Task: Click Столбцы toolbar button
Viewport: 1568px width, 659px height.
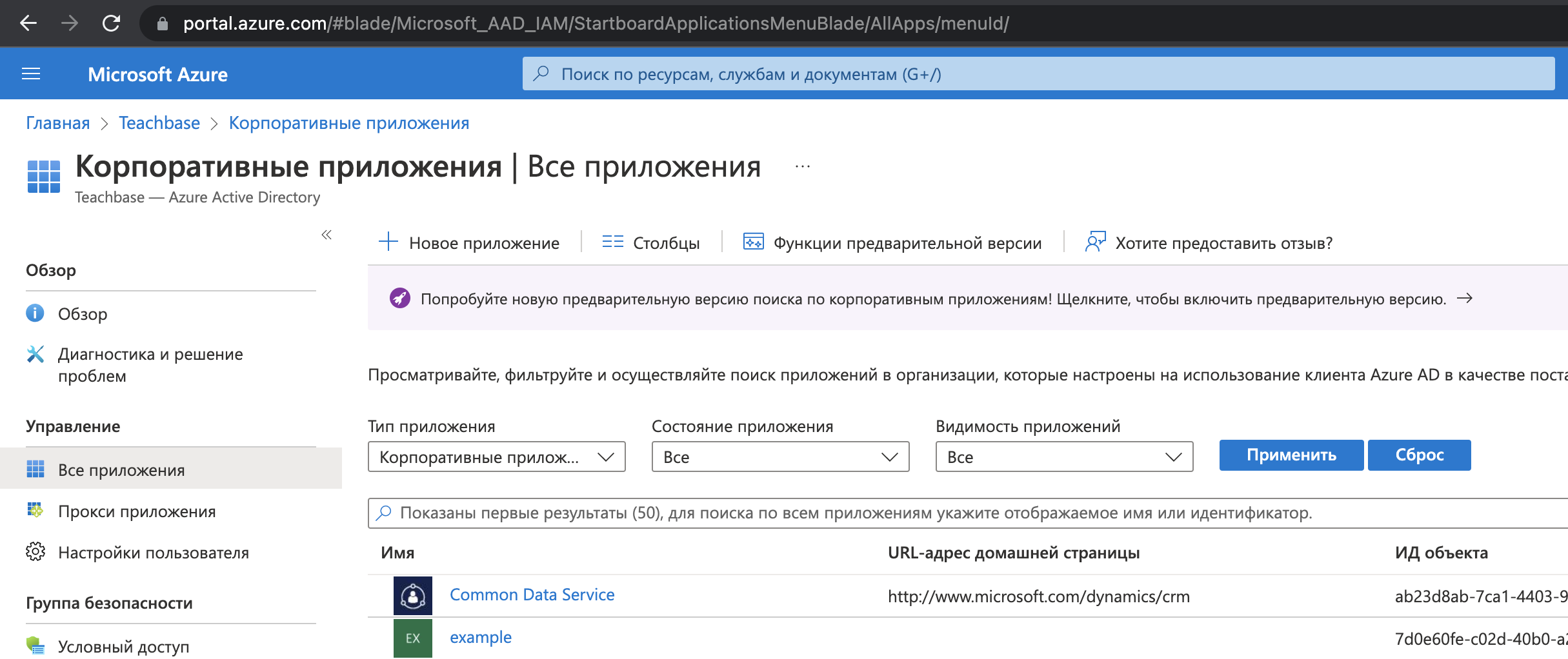Action: click(651, 242)
